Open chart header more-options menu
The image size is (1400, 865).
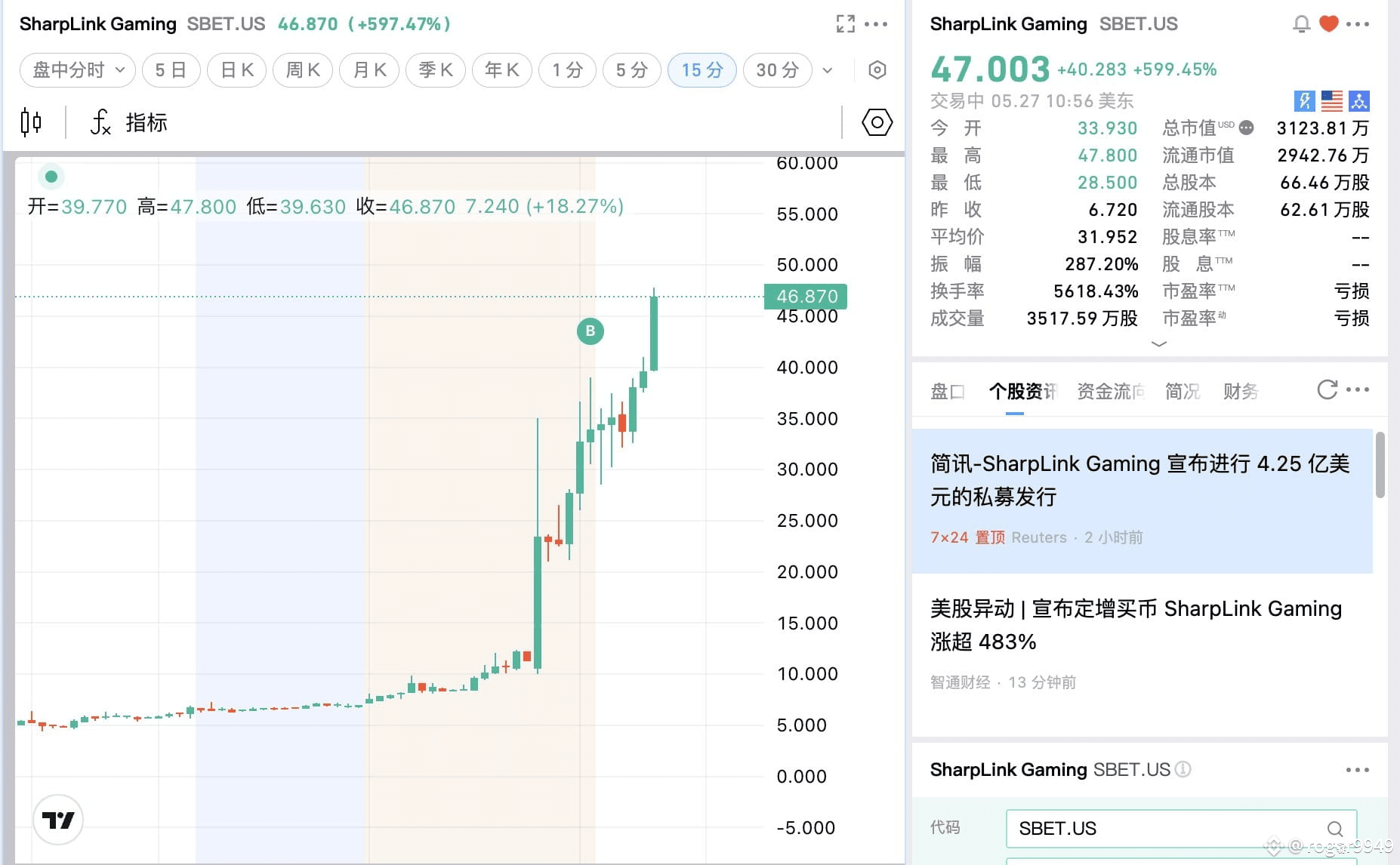876,24
